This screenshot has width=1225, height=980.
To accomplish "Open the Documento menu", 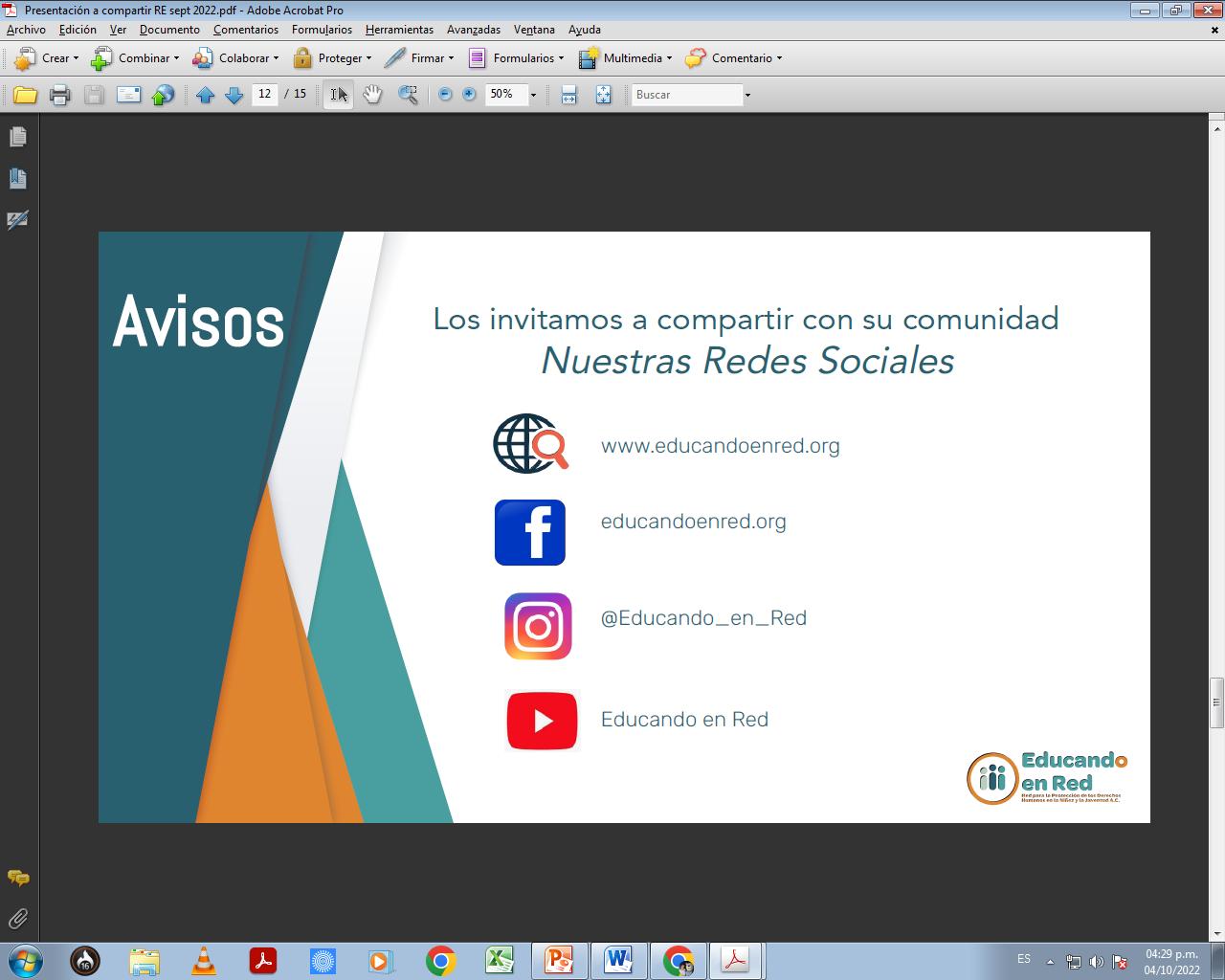I will click(x=169, y=30).
